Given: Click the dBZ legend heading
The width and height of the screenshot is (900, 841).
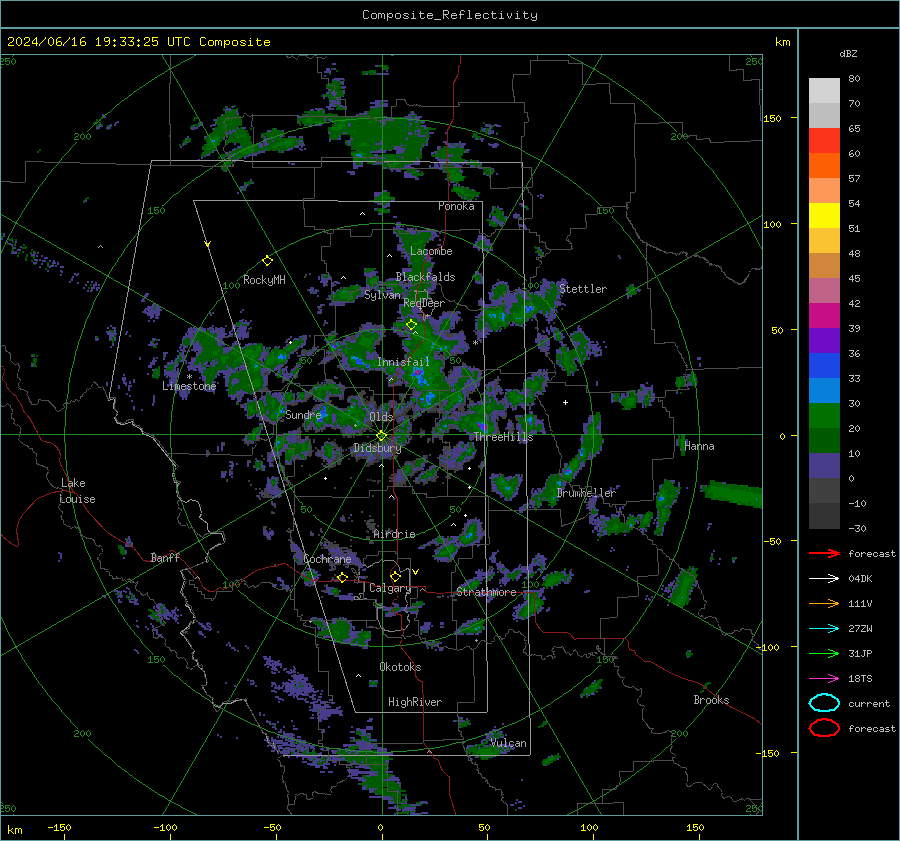Looking at the screenshot, I should point(848,53).
